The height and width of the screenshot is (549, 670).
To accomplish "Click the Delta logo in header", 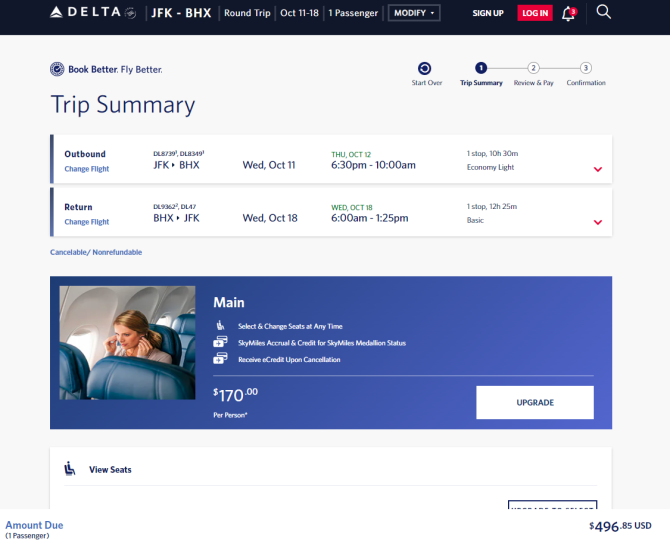I will (x=93, y=12).
